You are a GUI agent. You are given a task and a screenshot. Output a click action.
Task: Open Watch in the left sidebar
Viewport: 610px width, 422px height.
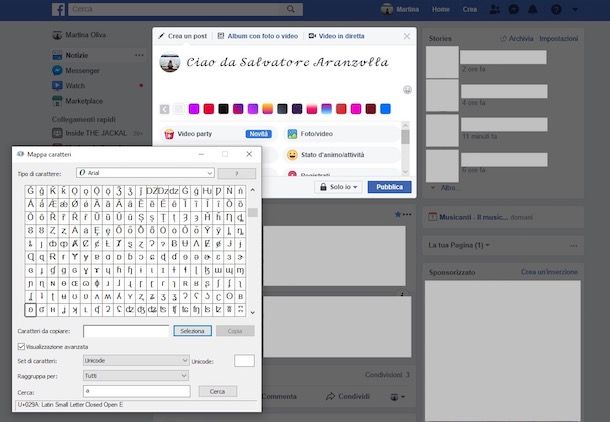pyautogui.click(x=68, y=86)
